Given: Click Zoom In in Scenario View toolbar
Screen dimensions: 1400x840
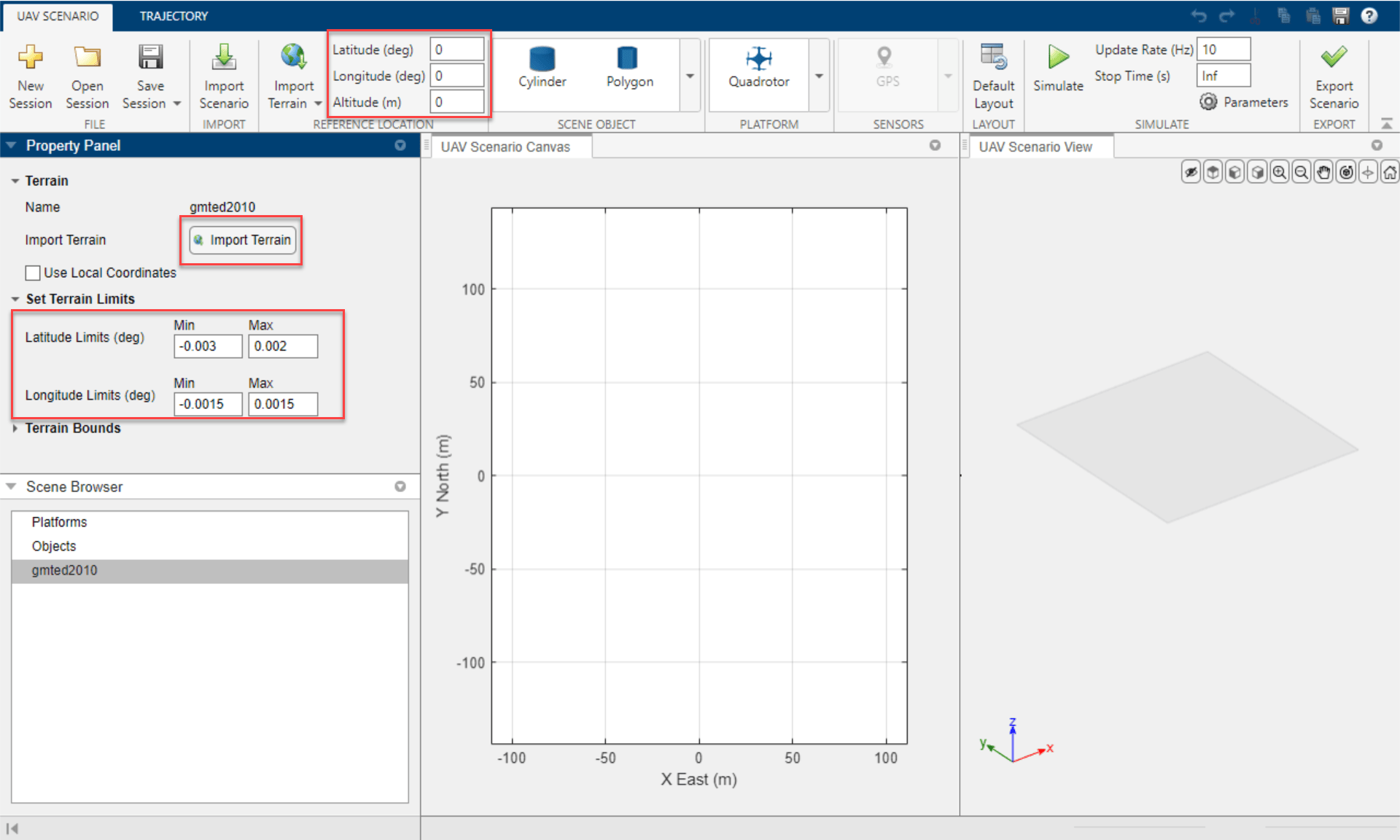Looking at the screenshot, I should tap(1280, 173).
